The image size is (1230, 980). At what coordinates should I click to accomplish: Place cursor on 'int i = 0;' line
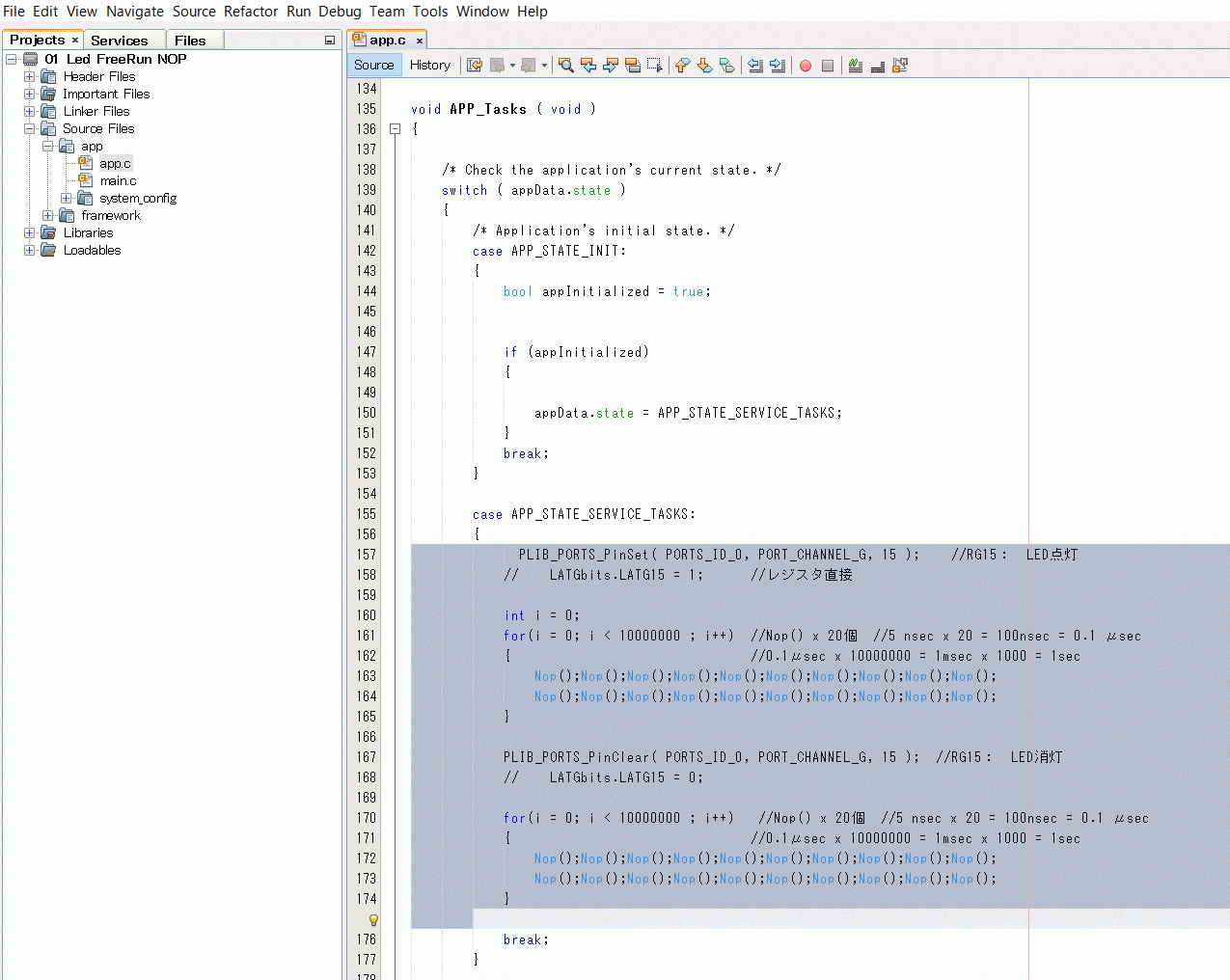click(541, 615)
